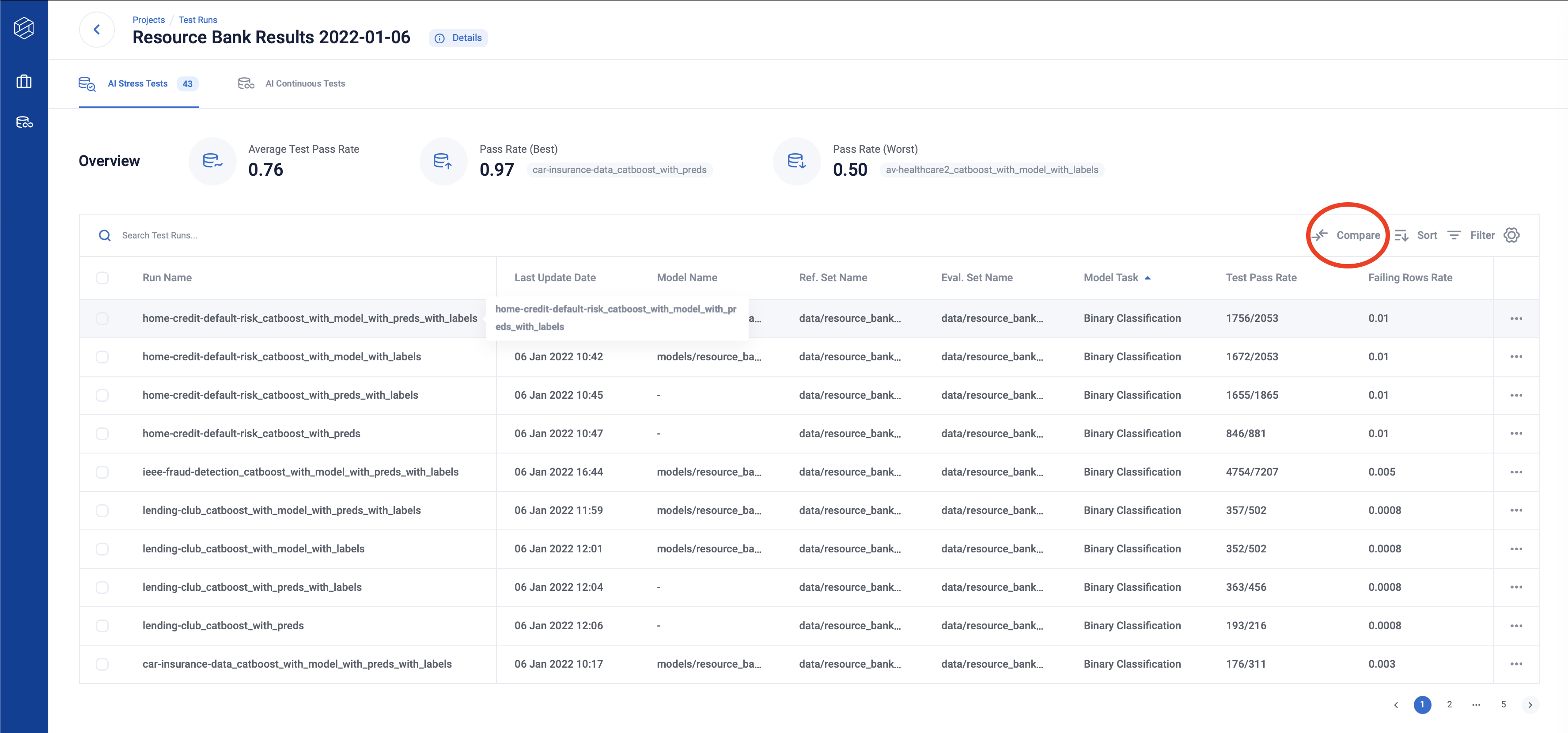Click the Sort icon

[1402, 235]
